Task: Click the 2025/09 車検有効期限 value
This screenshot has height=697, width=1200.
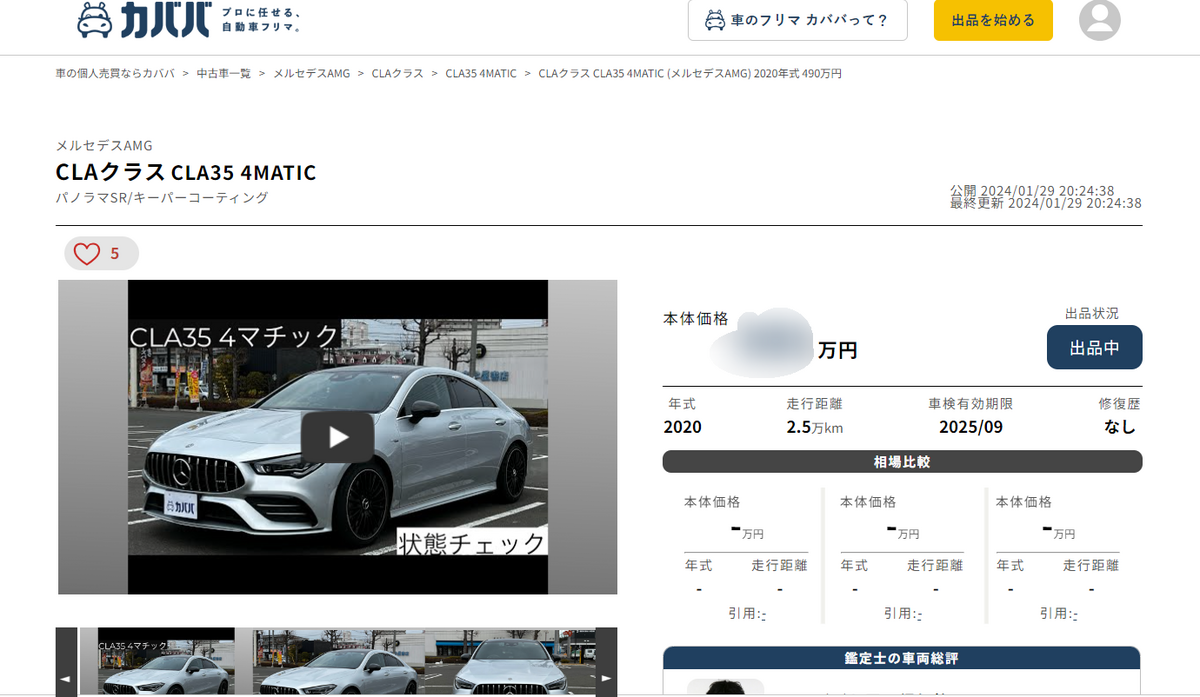Action: [x=971, y=427]
